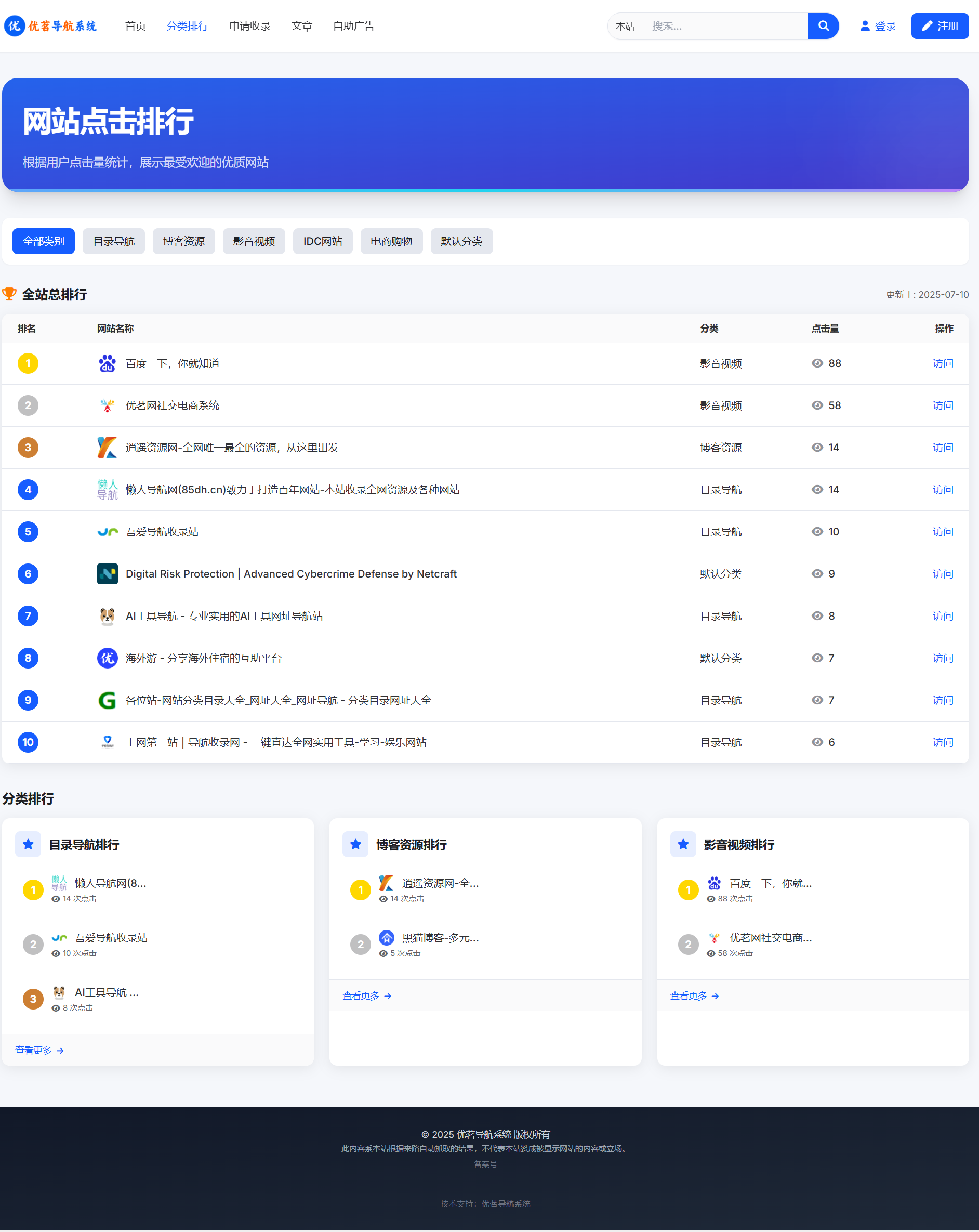Focus the 搜索 text input field
Image resolution: width=979 pixels, height=1232 pixels.
[x=725, y=27]
